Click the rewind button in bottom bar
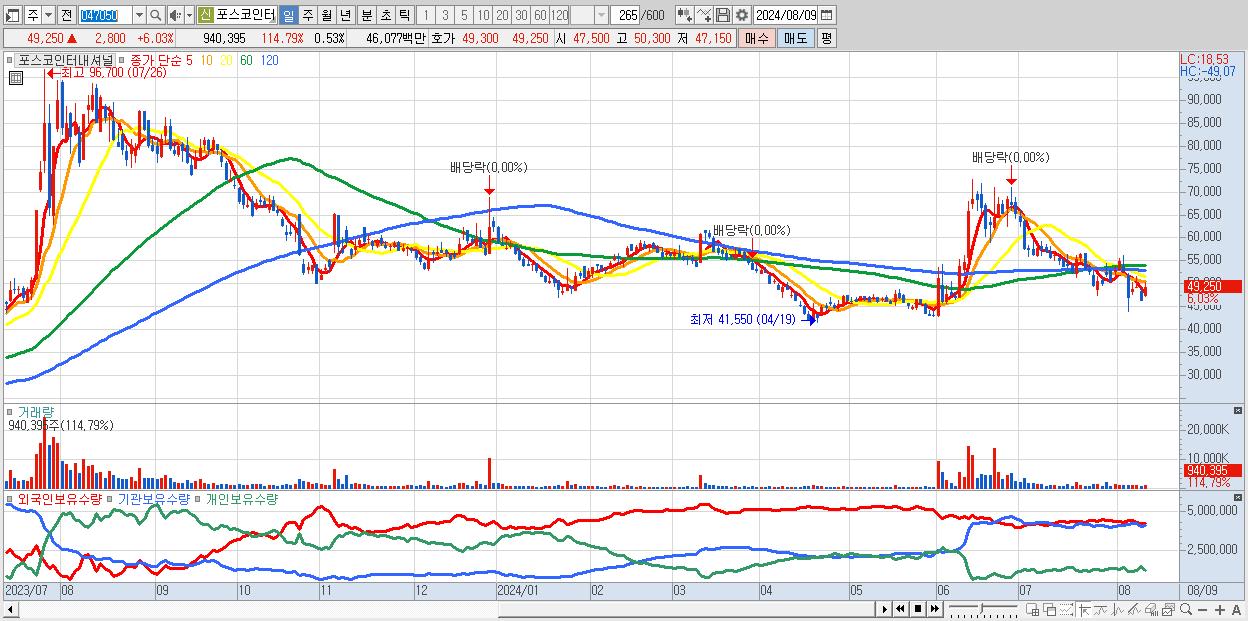Image resolution: width=1248 pixels, height=621 pixels. point(900,609)
